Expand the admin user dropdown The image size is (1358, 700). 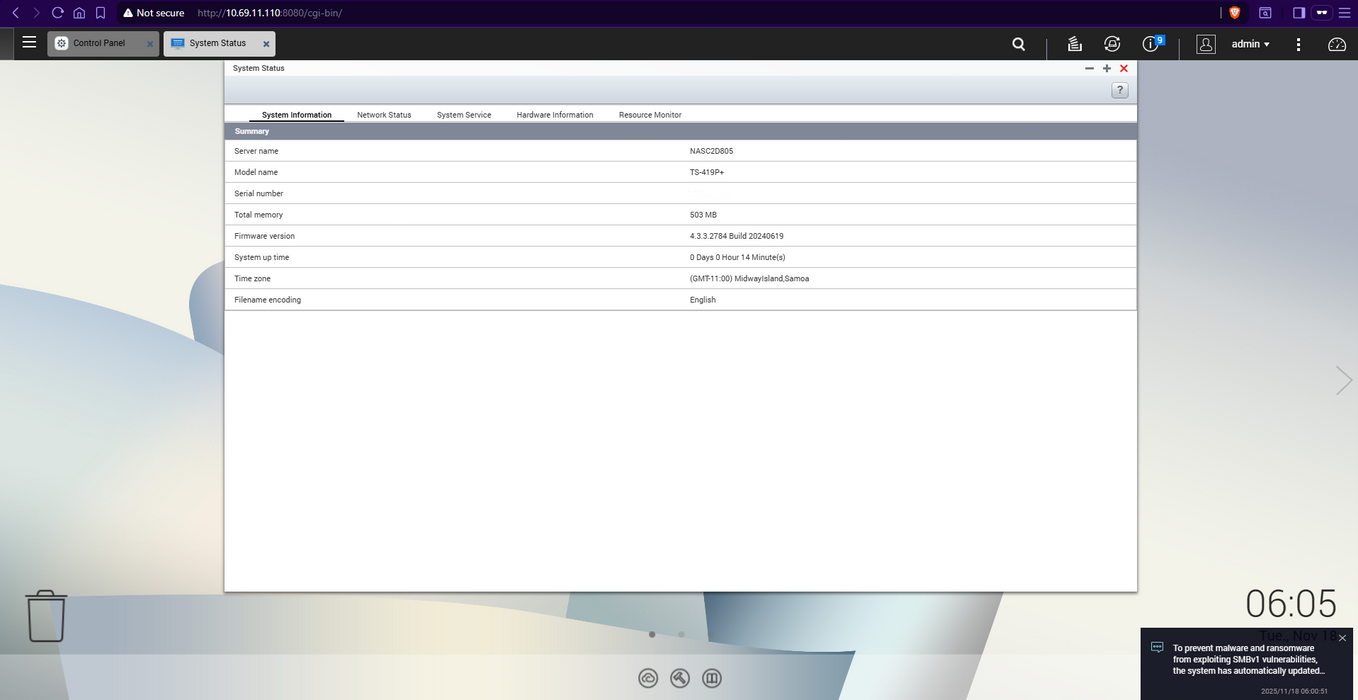tap(1250, 44)
